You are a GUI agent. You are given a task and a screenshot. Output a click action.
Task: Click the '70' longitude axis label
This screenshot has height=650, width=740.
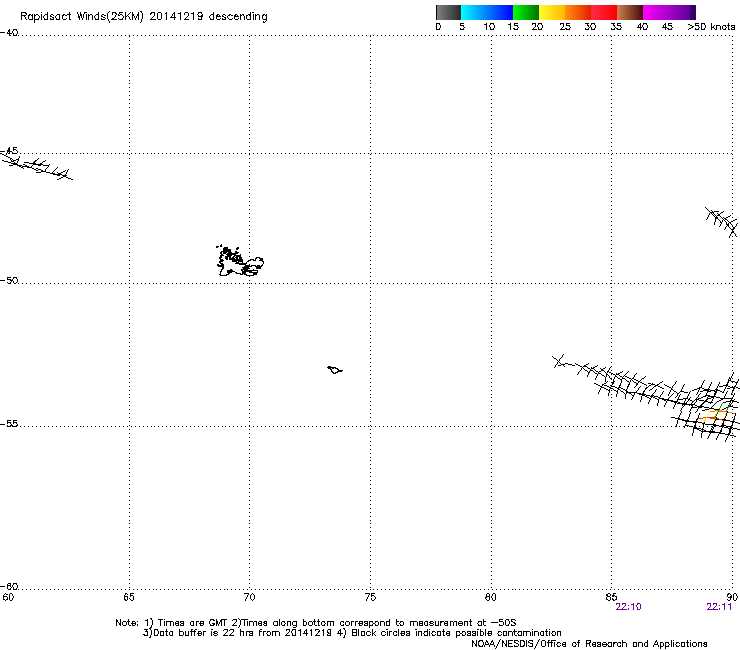(x=249, y=597)
